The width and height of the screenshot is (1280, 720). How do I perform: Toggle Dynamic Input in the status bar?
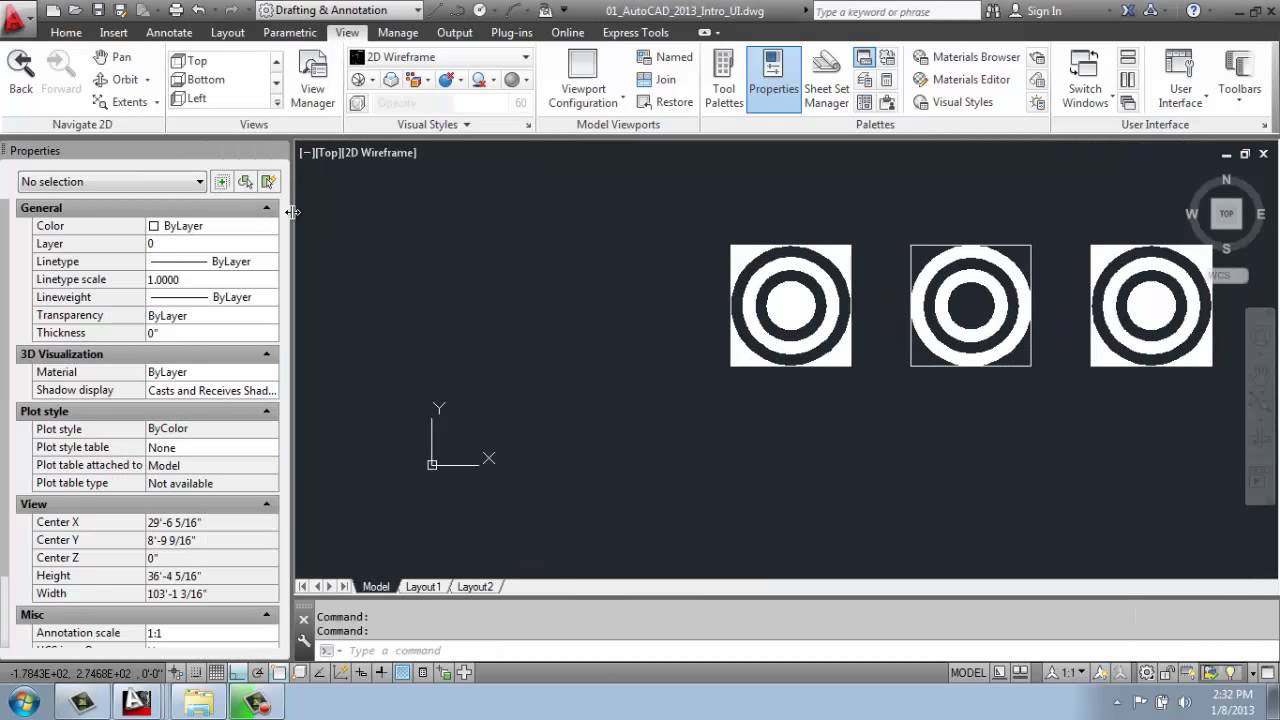point(361,673)
